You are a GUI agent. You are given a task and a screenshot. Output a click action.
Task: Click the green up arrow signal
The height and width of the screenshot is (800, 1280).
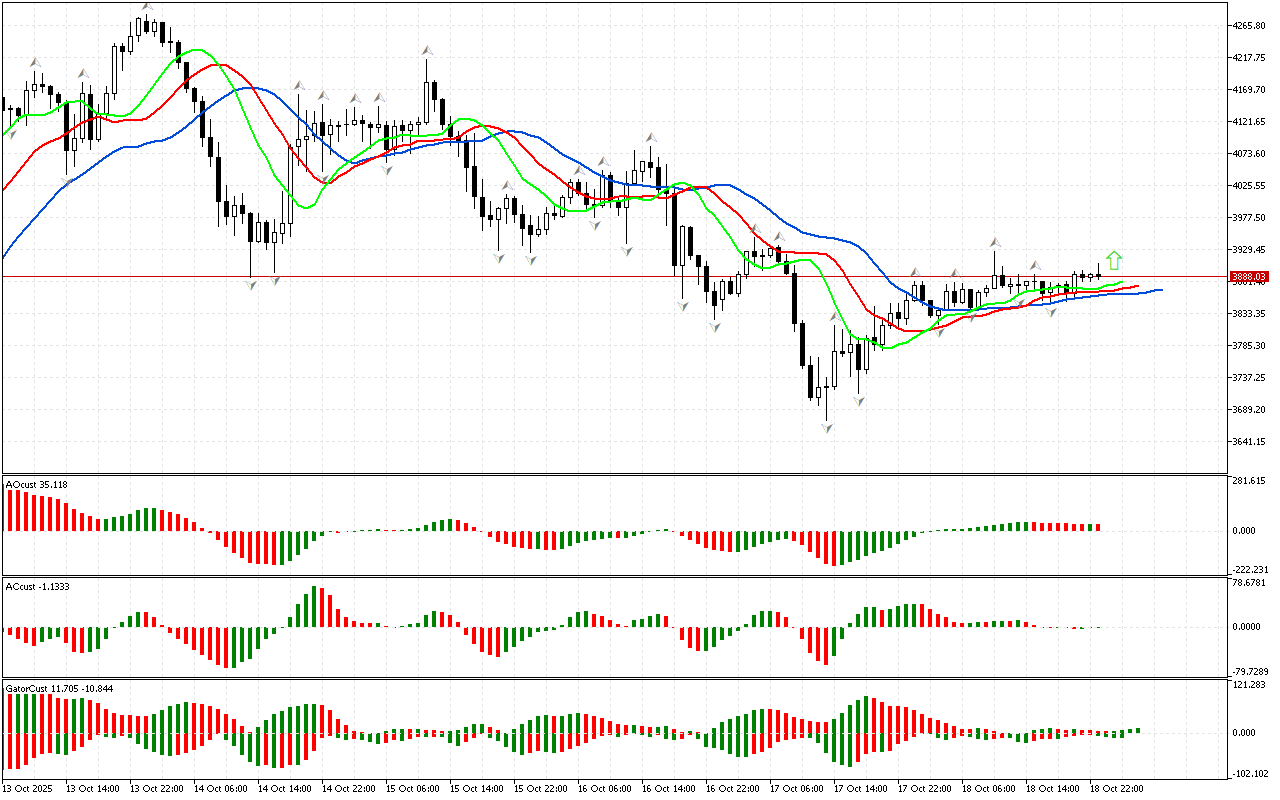click(1113, 260)
